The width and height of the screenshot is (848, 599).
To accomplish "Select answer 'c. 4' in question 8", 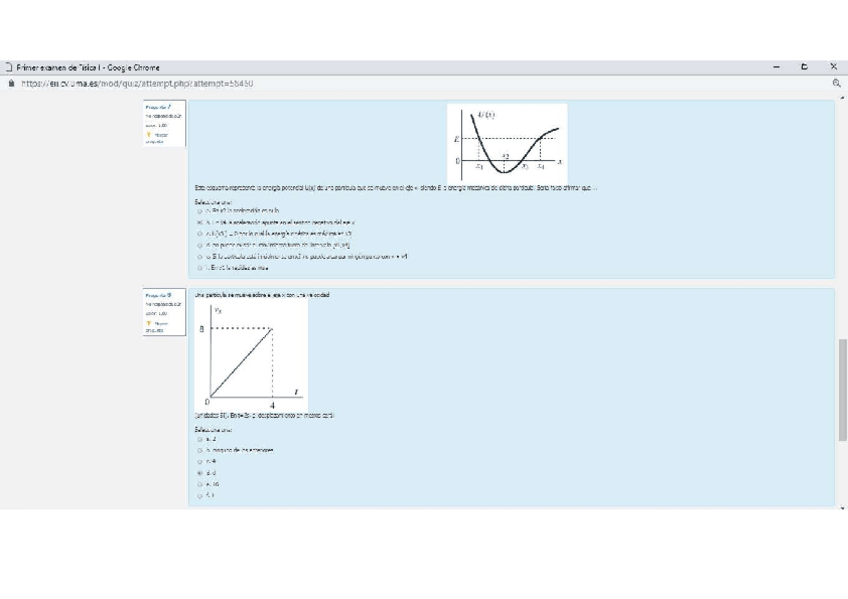I will click(x=200, y=462).
